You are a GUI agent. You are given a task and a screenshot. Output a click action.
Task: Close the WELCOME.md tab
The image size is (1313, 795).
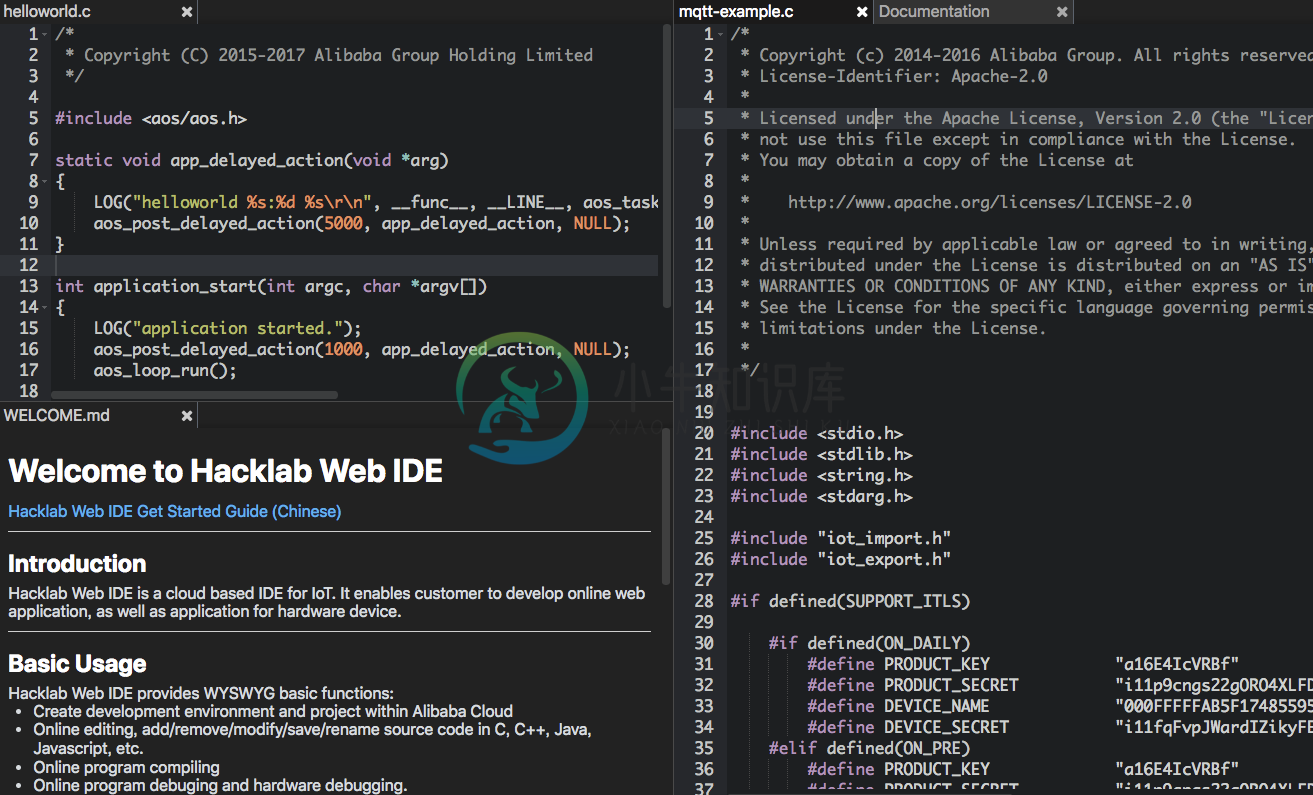coord(187,415)
